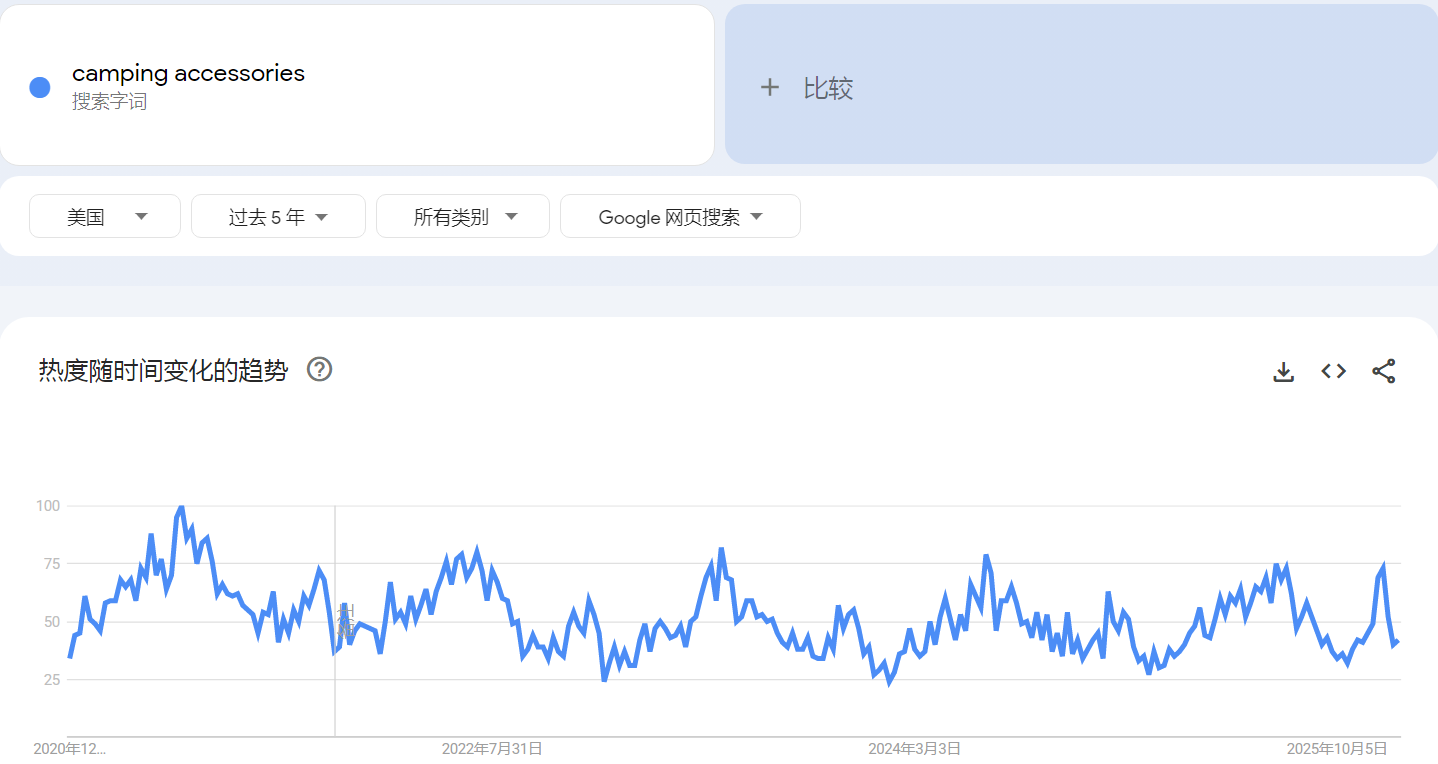The height and width of the screenshot is (764, 1438).
Task: Open the embed code icon
Action: tap(1334, 371)
